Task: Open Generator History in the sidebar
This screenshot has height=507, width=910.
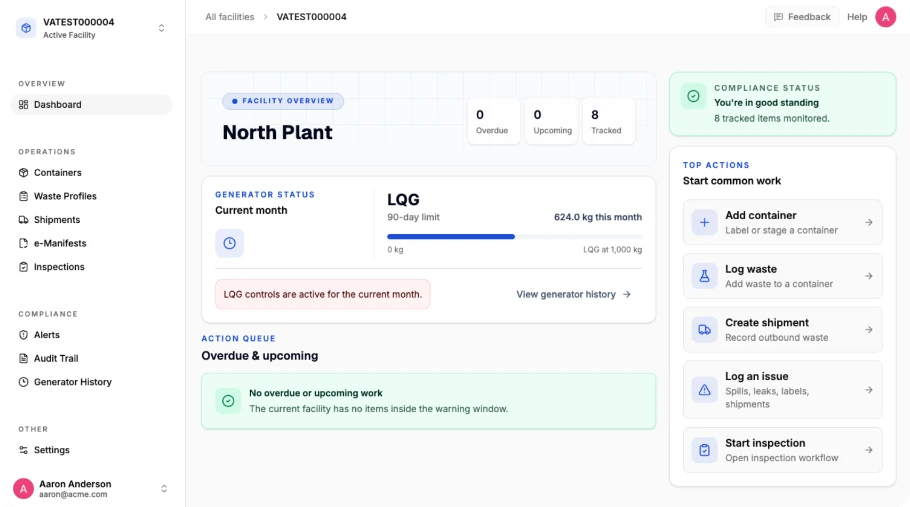Action: pos(91,382)
